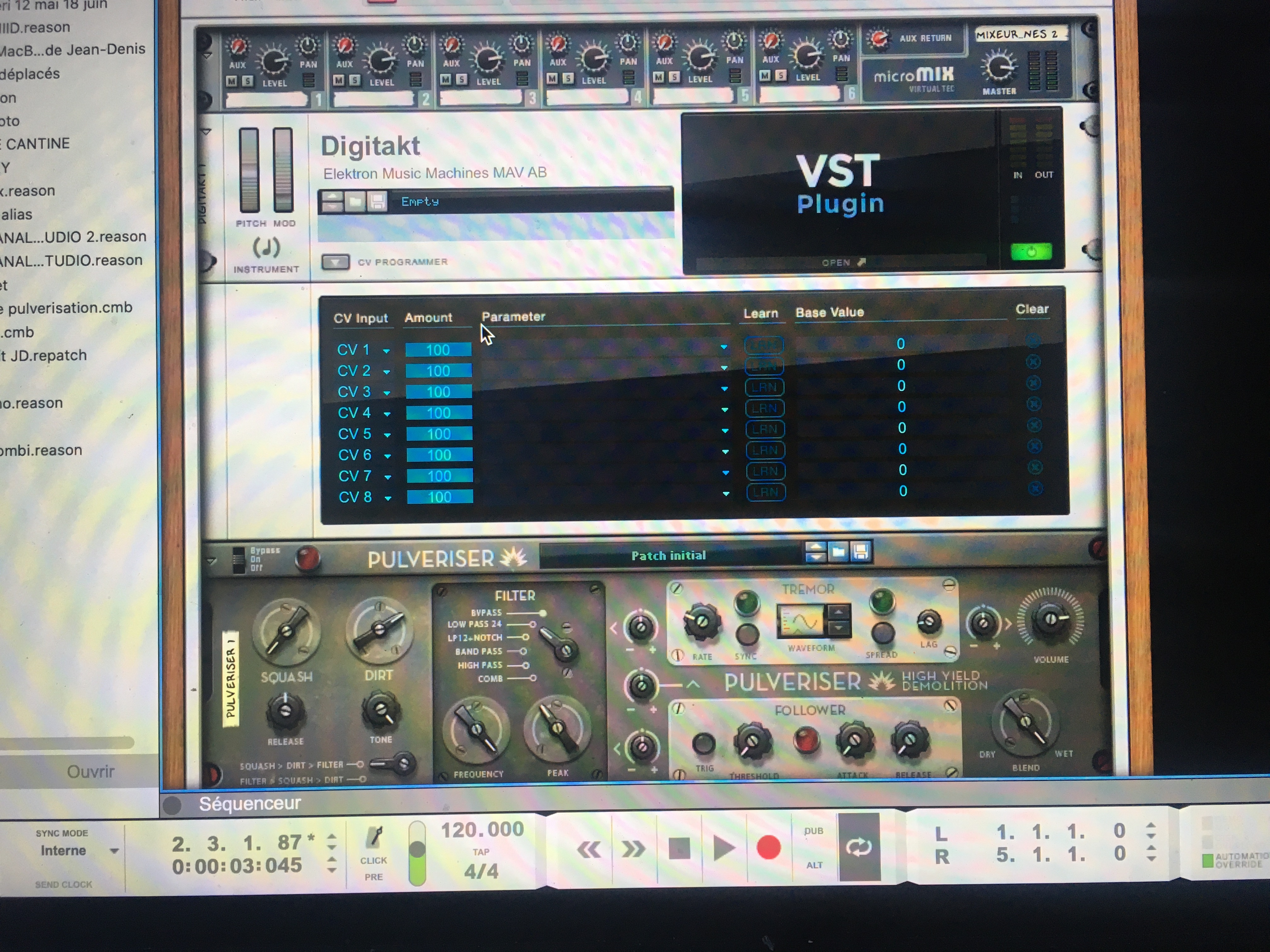Viewport: 1270px width, 952px height.
Task: Collapse the Digitakt device with its fold arrow
Action: point(207,132)
